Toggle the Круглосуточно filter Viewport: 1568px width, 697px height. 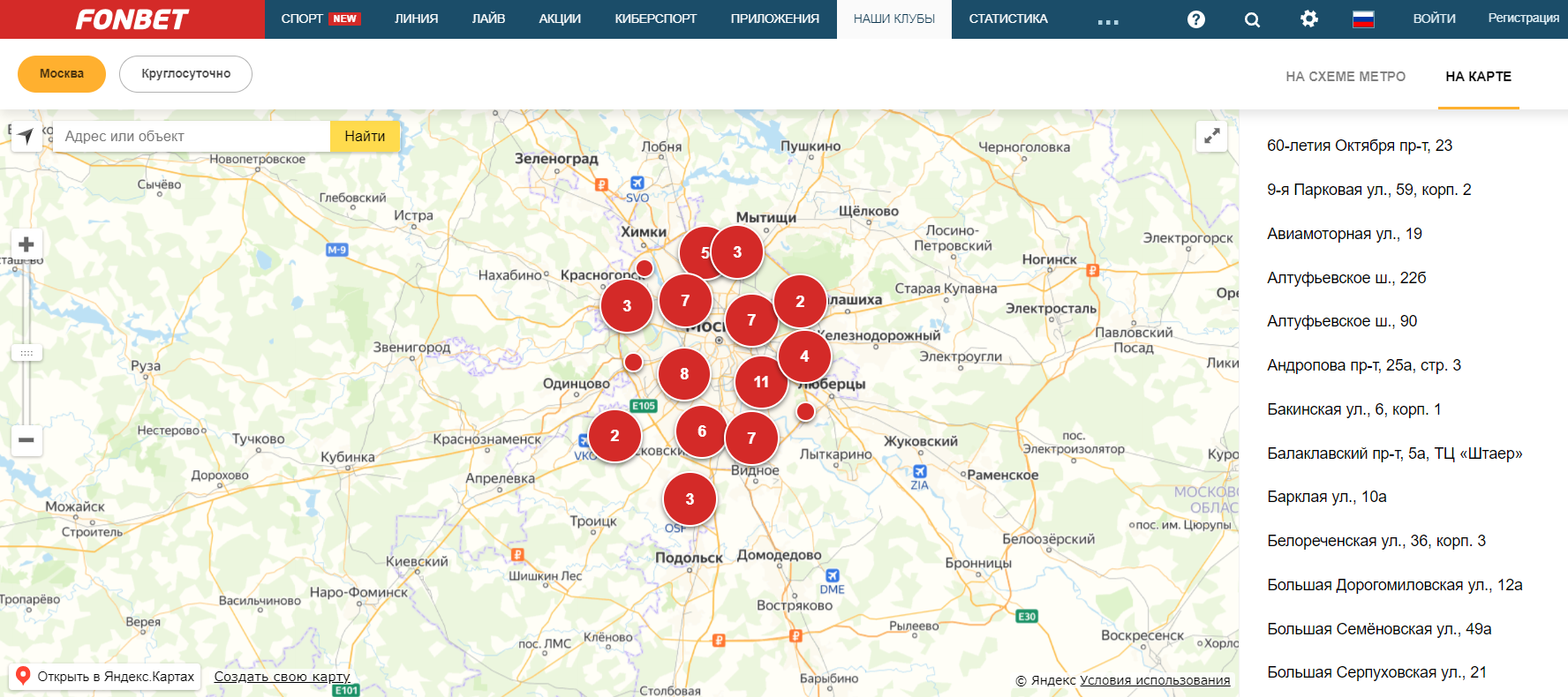click(x=185, y=74)
